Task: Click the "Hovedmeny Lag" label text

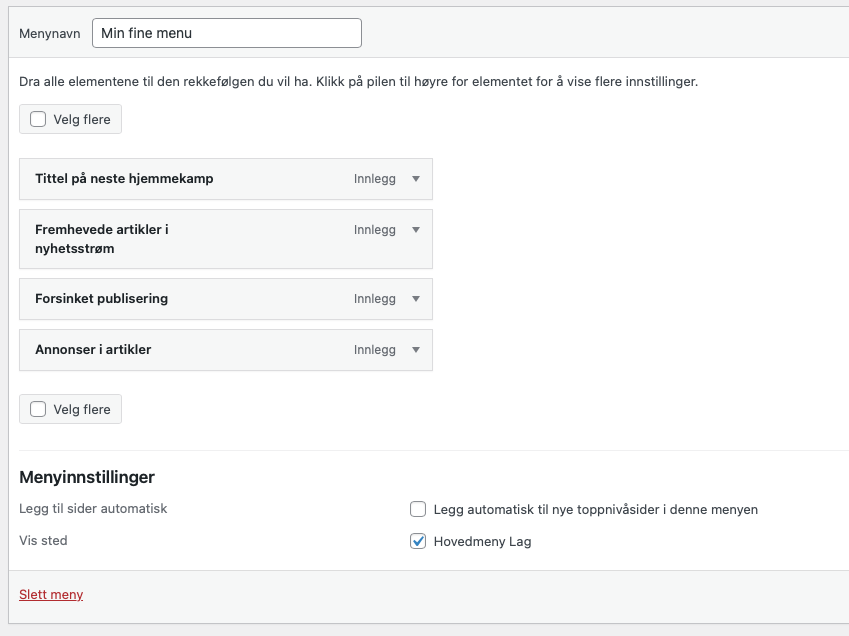Action: coord(482,541)
